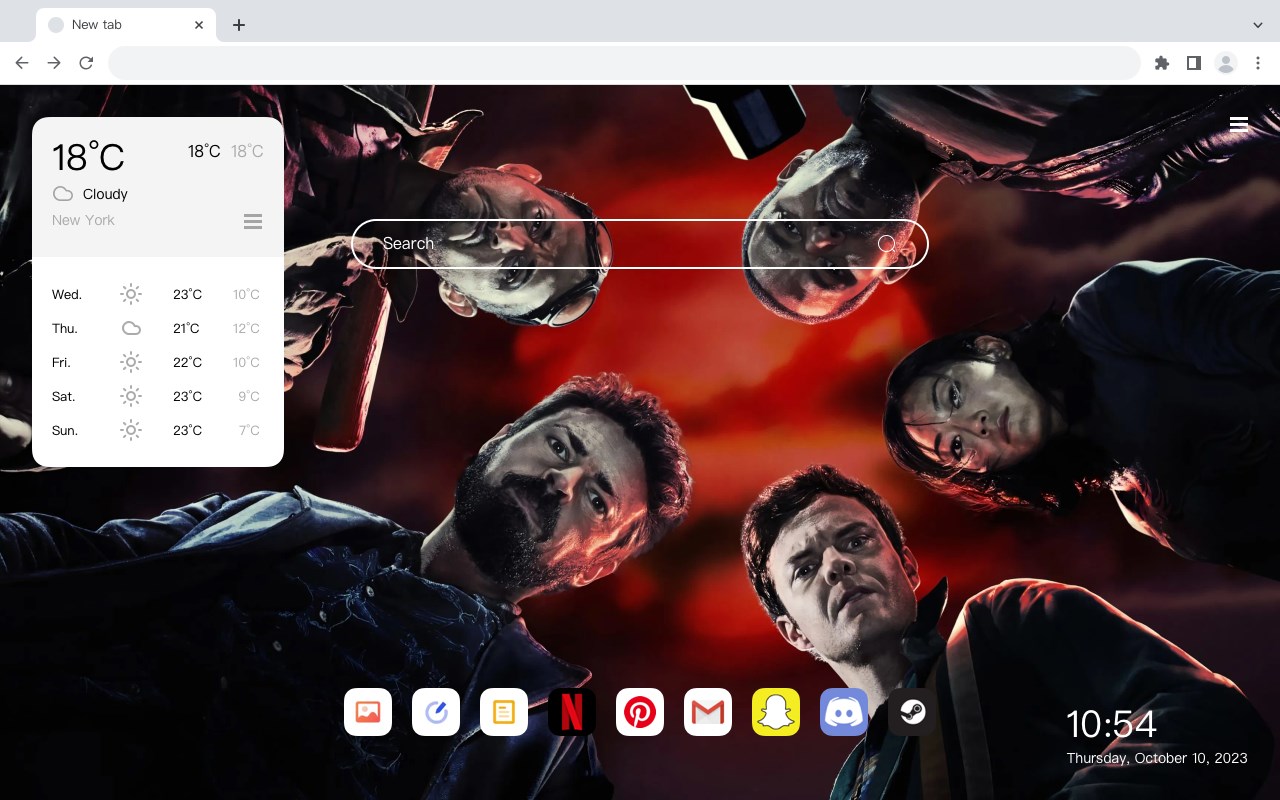
Task: Open the weather widget list menu icon
Action: click(253, 221)
